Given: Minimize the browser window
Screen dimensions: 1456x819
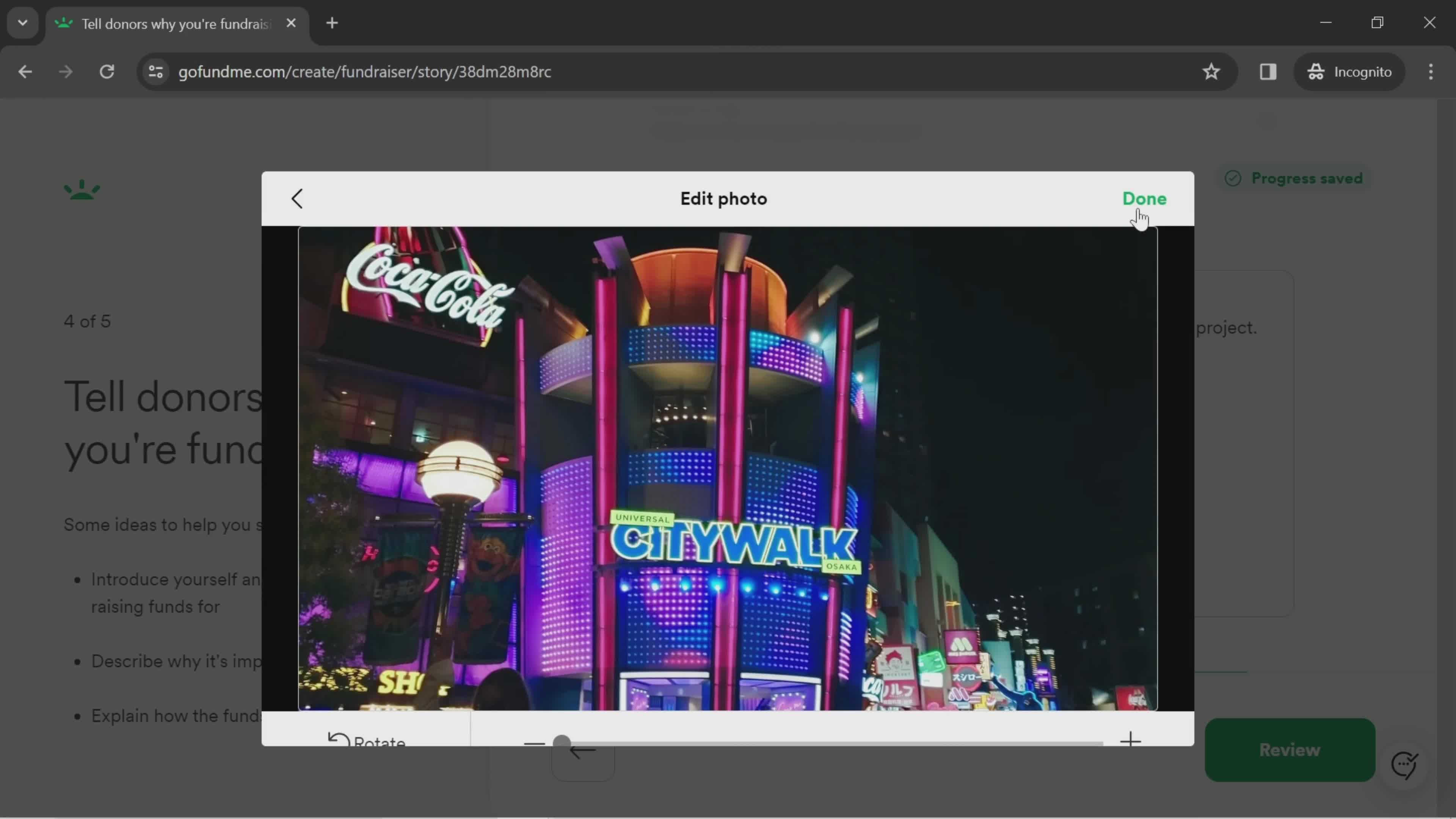Looking at the screenshot, I should pyautogui.click(x=1326, y=23).
